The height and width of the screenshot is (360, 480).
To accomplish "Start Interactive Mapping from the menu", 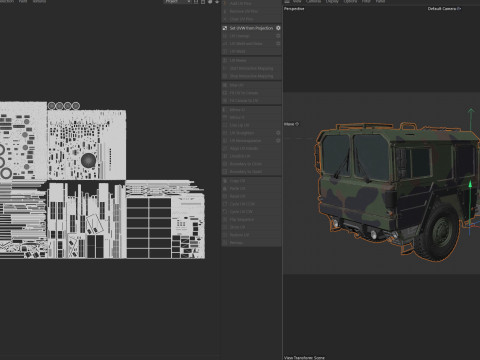I will click(252, 68).
